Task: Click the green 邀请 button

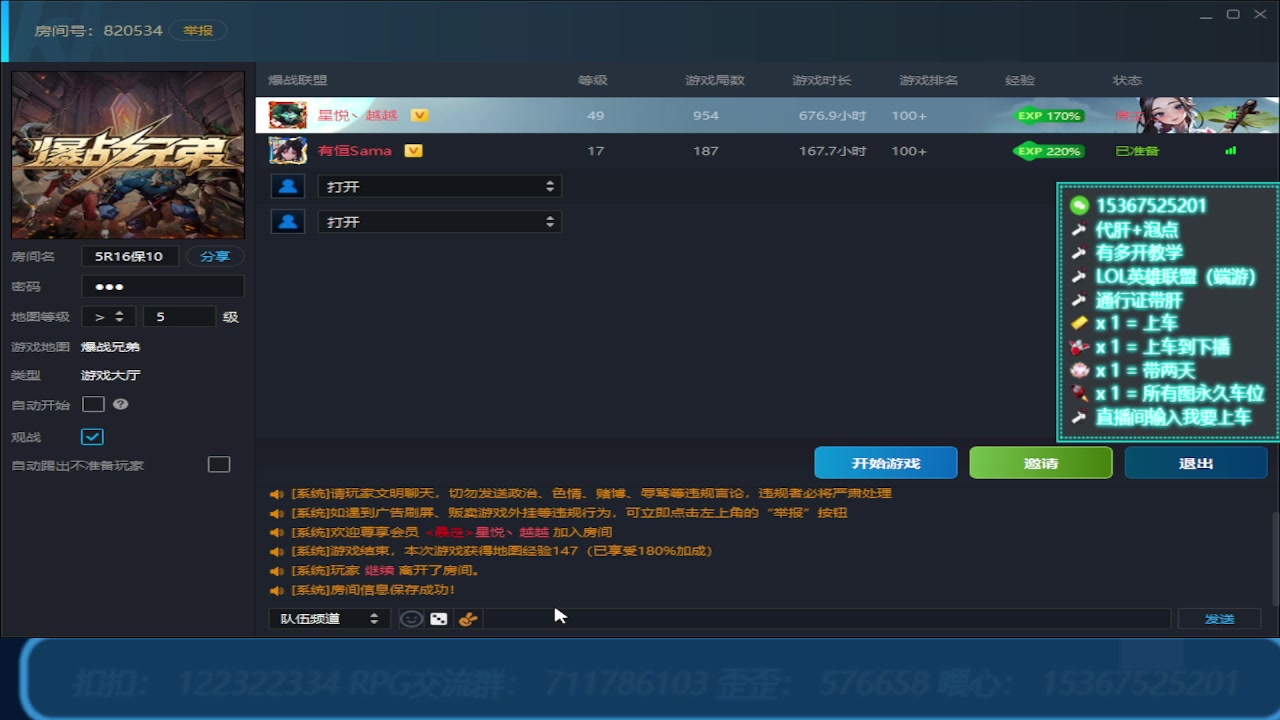Action: [x=1041, y=463]
